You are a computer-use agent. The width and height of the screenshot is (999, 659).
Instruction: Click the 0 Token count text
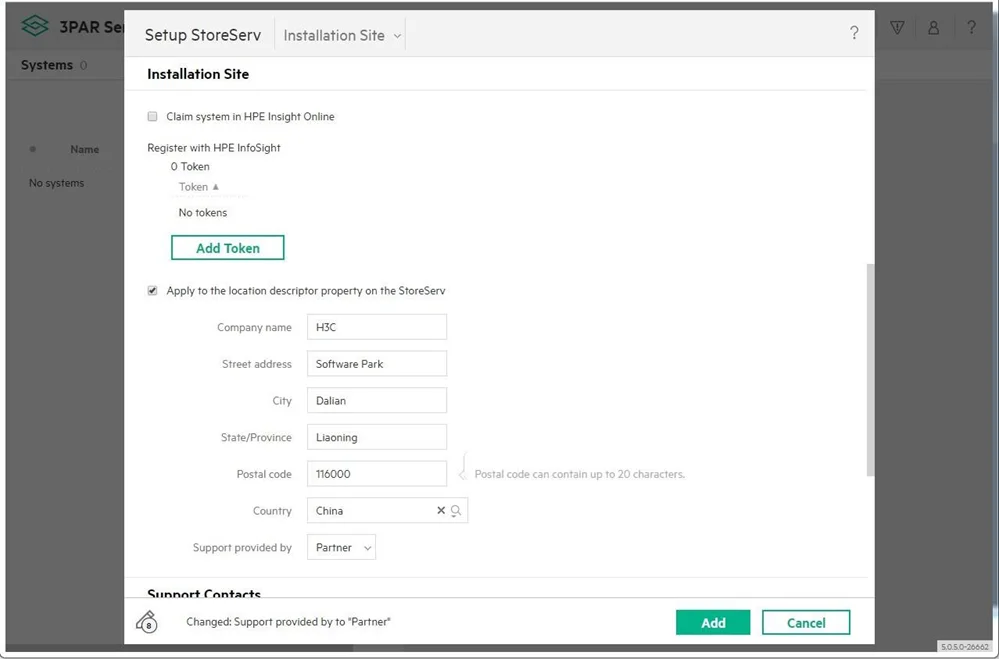[190, 166]
